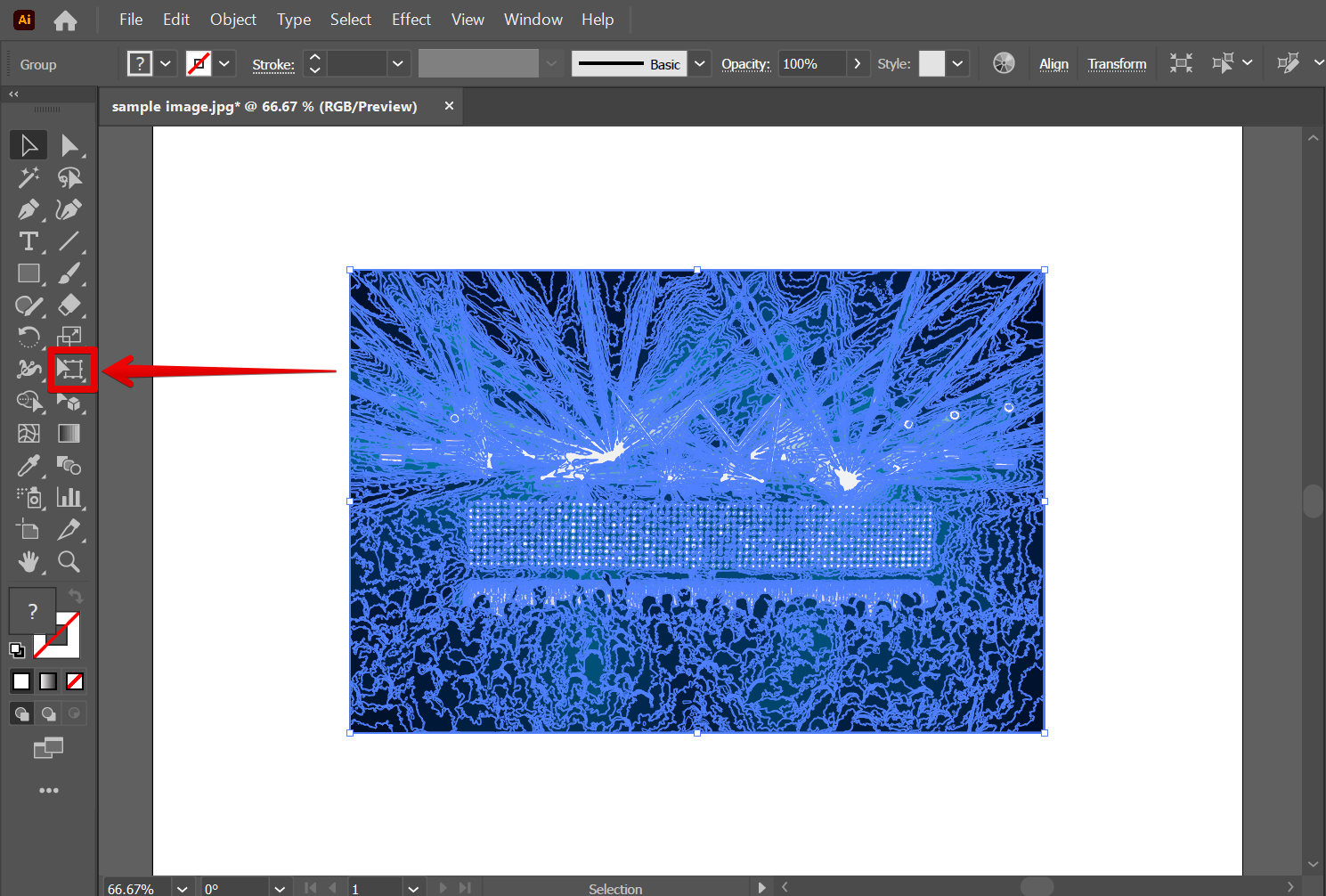1326x896 pixels.
Task: Choose the Eyedropper tool
Action: [28, 466]
